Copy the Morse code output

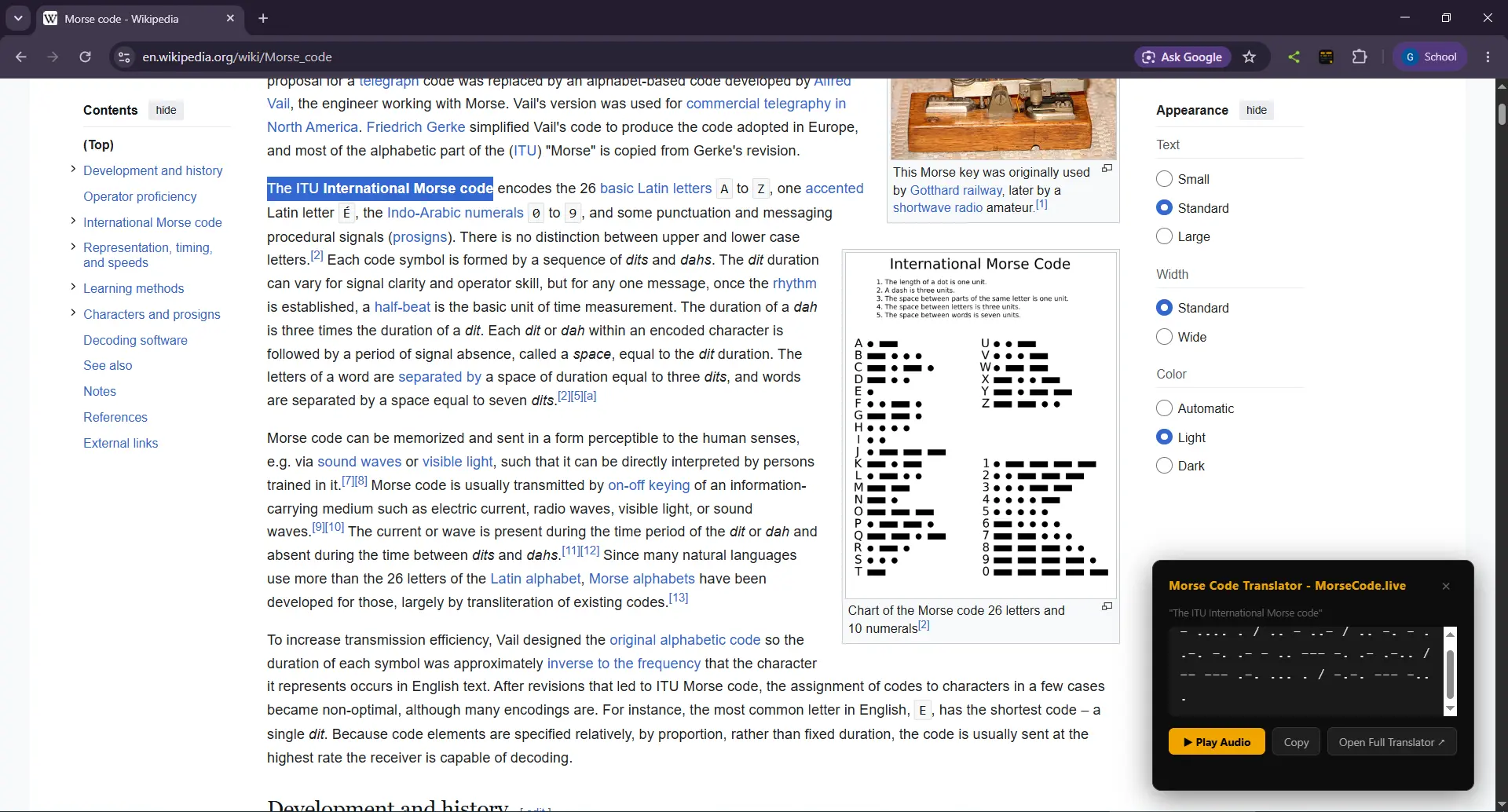pos(1296,742)
